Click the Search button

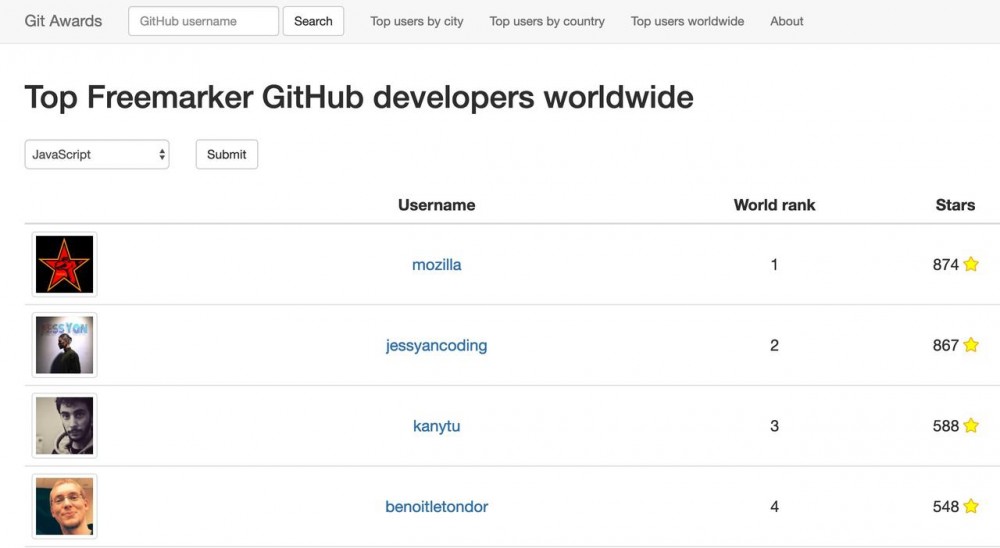point(313,21)
